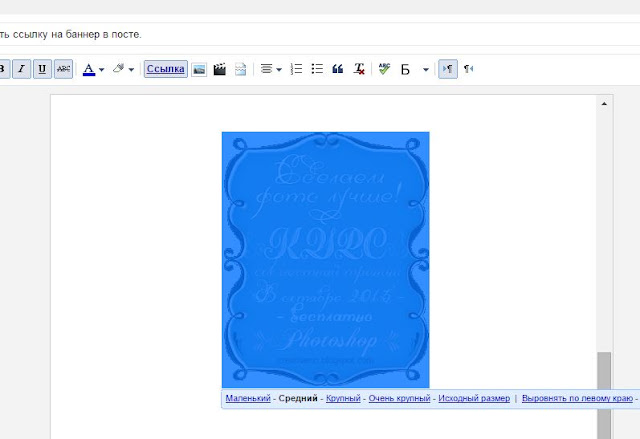Apply text background highlight color
640x439 pixels.
click(x=119, y=69)
